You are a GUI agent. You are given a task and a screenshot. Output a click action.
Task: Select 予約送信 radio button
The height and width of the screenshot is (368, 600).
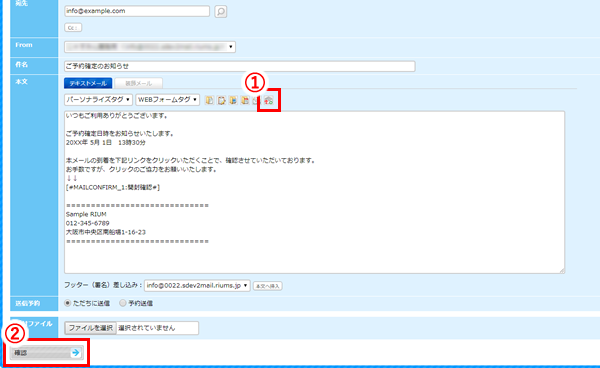pyautogui.click(x=122, y=303)
